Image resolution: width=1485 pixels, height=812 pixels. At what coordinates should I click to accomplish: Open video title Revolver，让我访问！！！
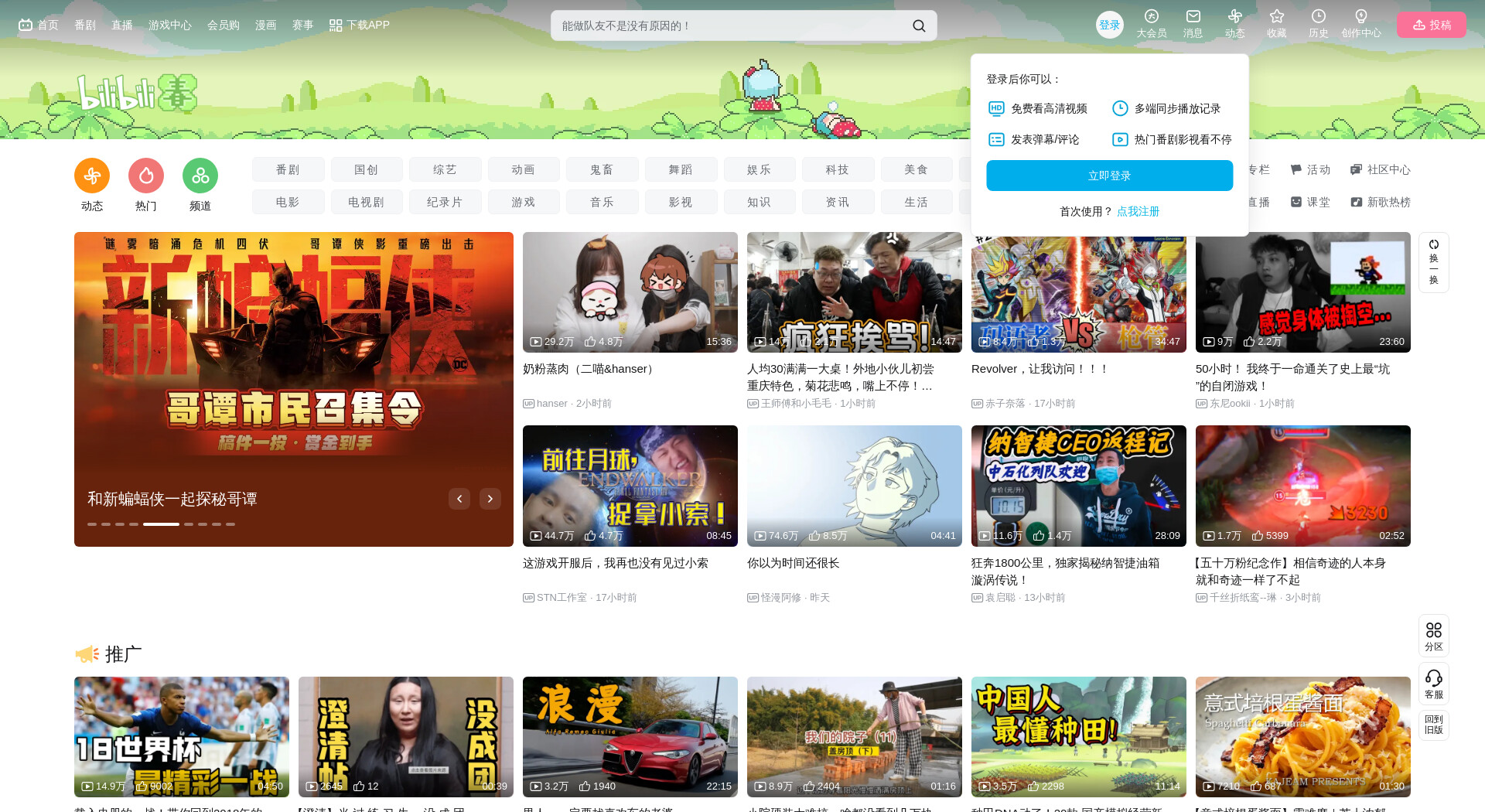tap(1039, 369)
